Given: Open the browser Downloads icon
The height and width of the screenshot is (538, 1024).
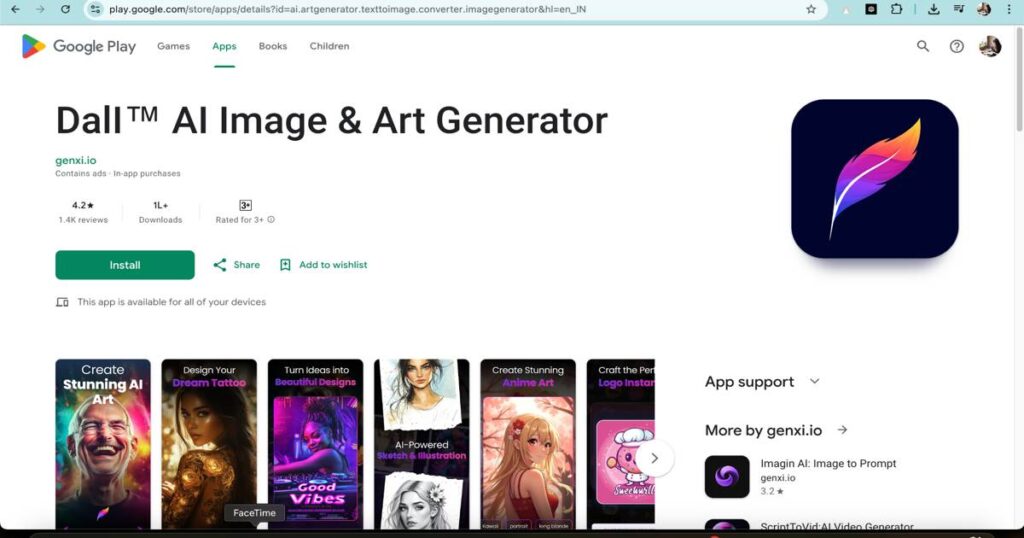Looking at the screenshot, I should pos(934,9).
